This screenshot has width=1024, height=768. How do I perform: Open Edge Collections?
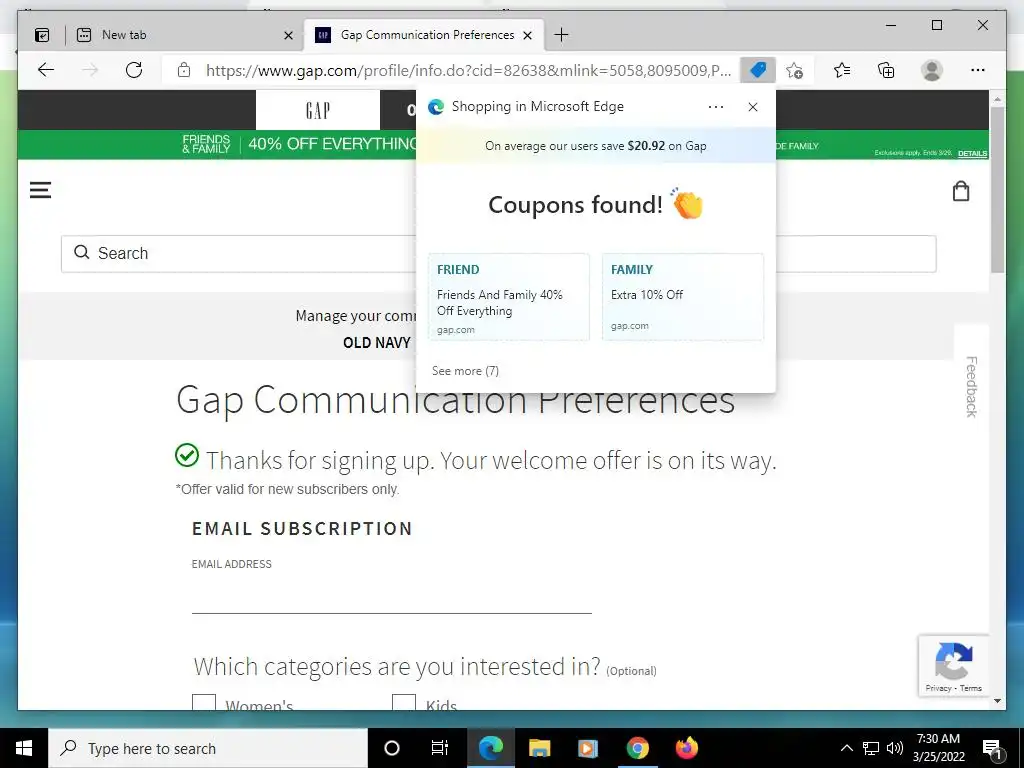(886, 70)
